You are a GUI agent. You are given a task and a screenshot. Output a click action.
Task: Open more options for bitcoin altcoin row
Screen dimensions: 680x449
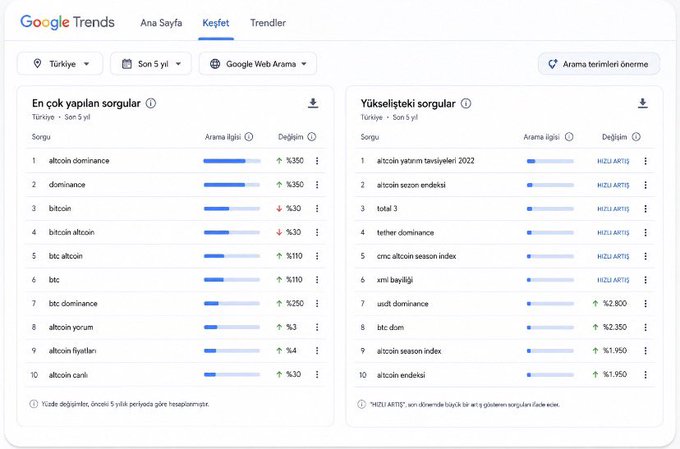[317, 233]
